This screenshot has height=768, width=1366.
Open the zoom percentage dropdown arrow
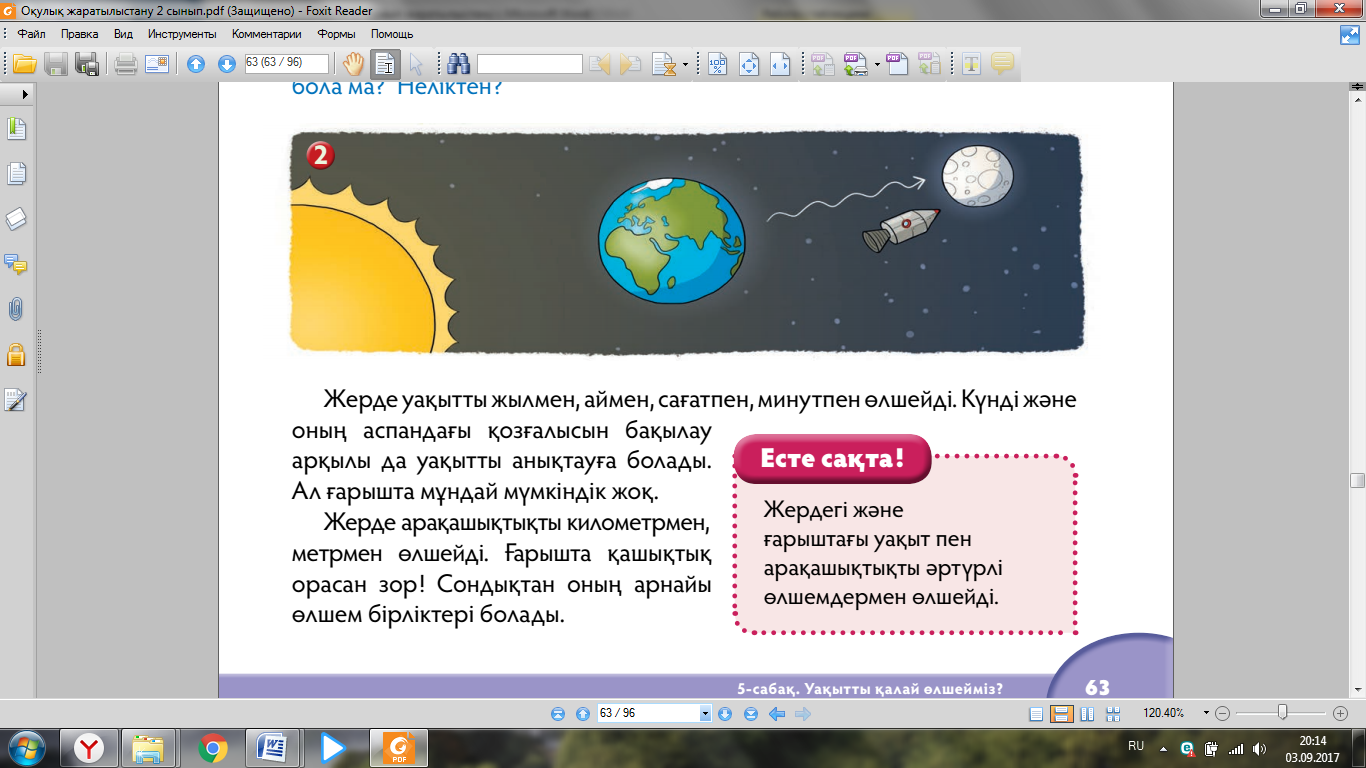click(x=1207, y=714)
